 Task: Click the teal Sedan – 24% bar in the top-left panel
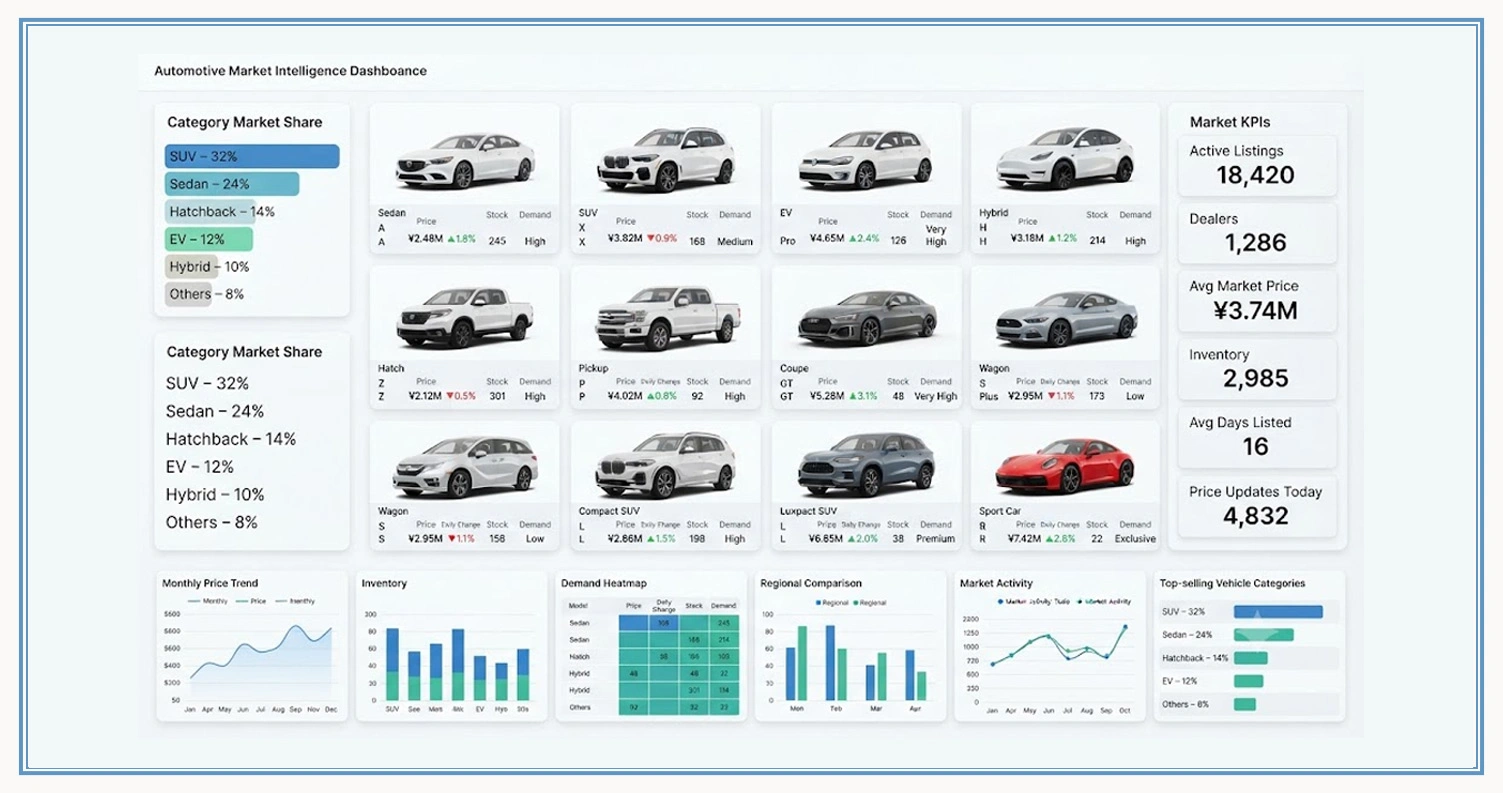click(x=232, y=184)
